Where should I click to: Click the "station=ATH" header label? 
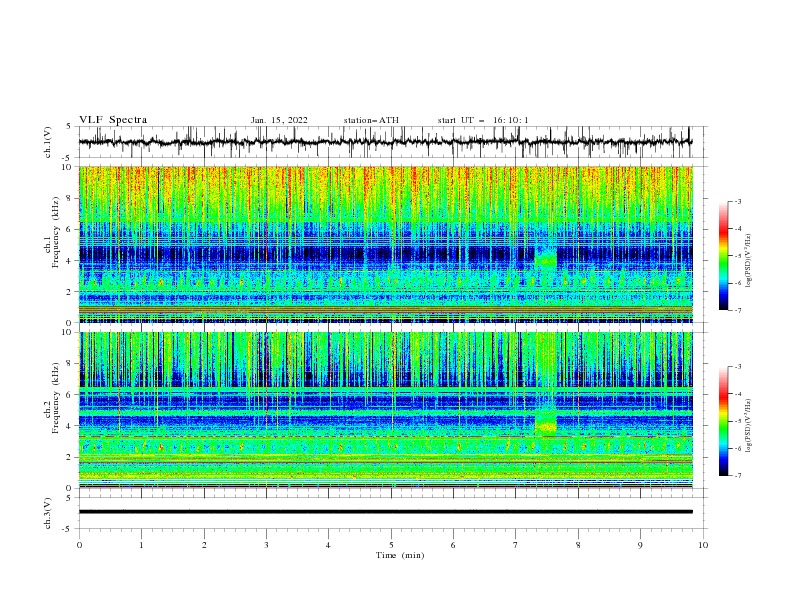coord(371,120)
